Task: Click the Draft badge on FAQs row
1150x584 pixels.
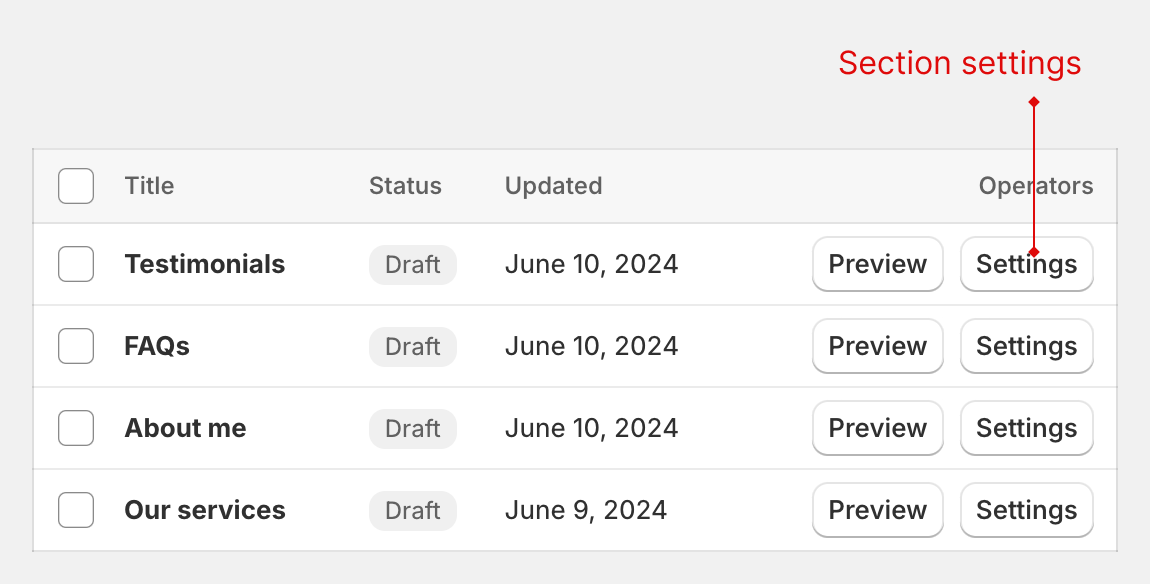Action: click(x=412, y=346)
